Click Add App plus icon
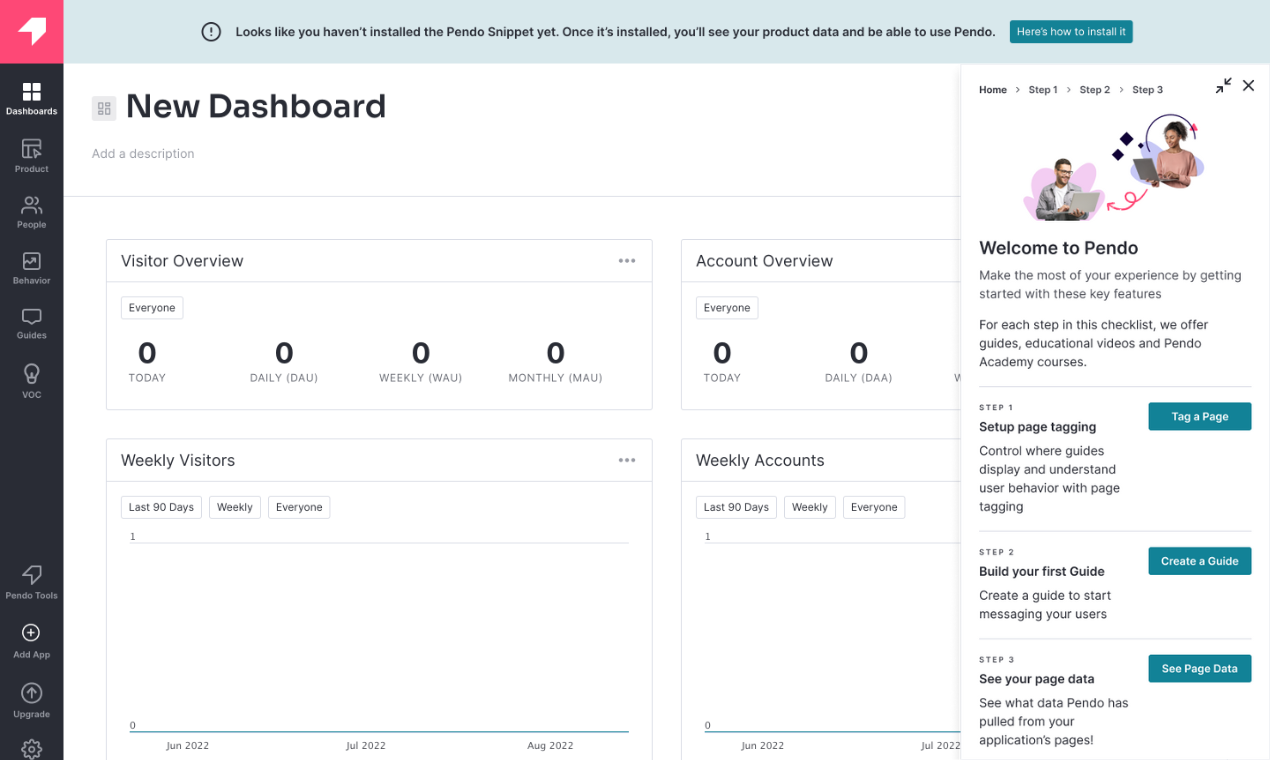Image resolution: width=1270 pixels, height=760 pixels. pyautogui.click(x=31, y=633)
